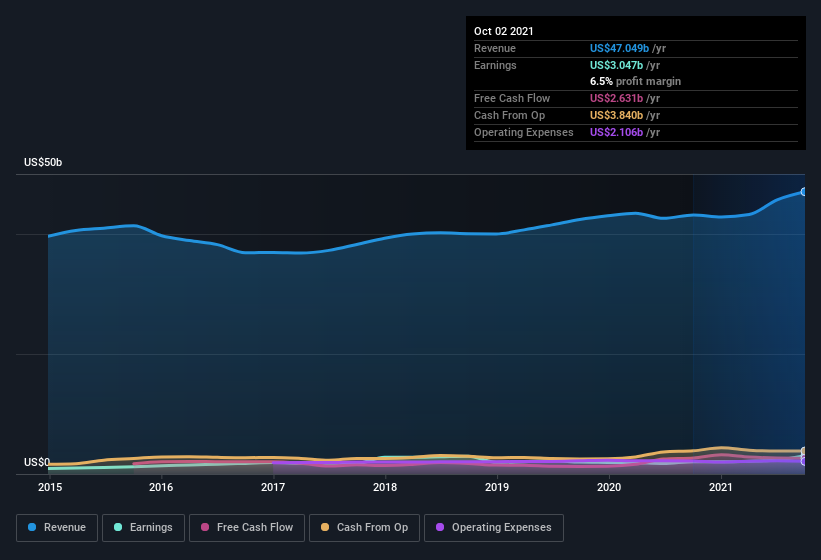This screenshot has width=821, height=560.
Task: Click the US$0 y-axis label
Action: point(37,462)
